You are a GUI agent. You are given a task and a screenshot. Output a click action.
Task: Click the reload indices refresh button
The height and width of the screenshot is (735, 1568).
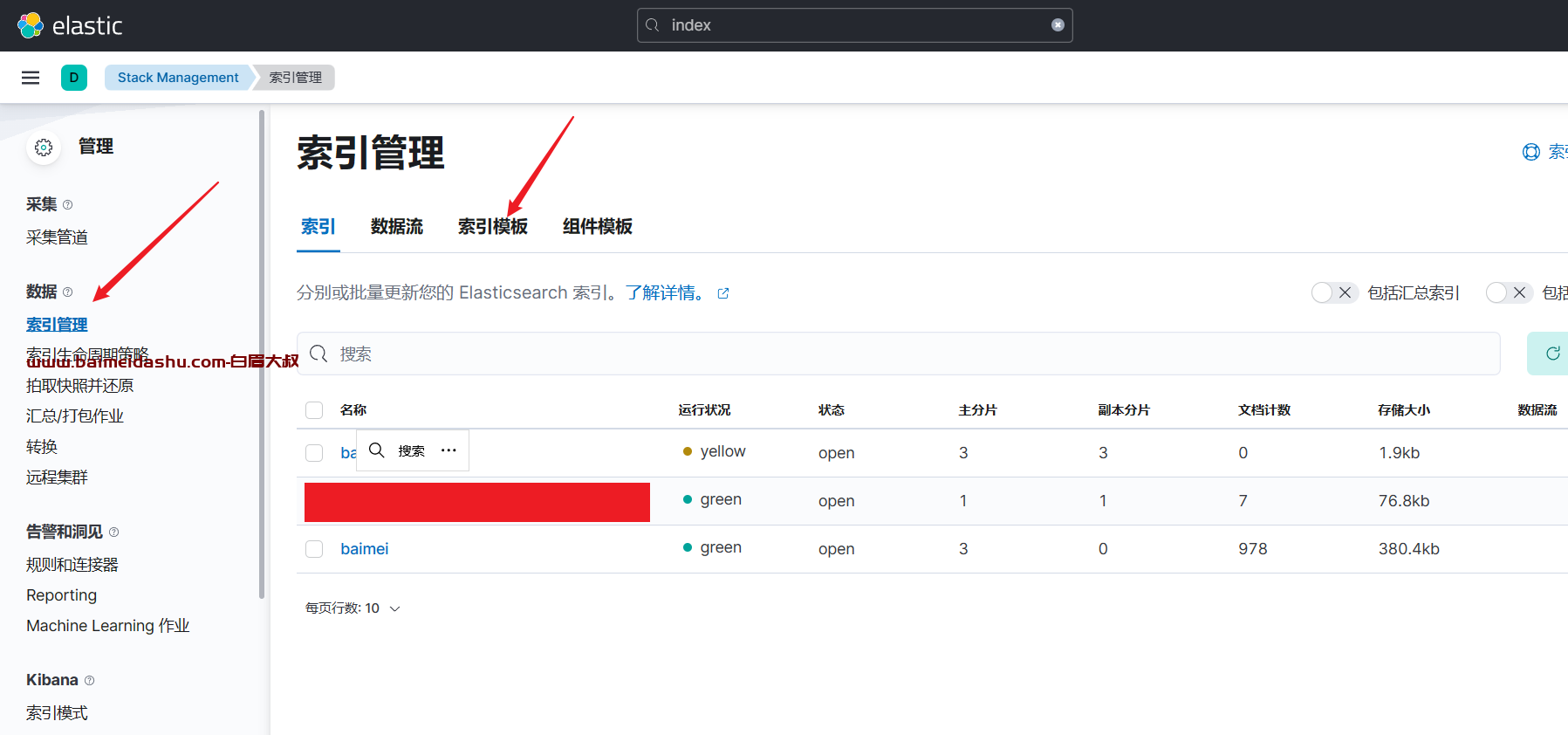click(1552, 354)
